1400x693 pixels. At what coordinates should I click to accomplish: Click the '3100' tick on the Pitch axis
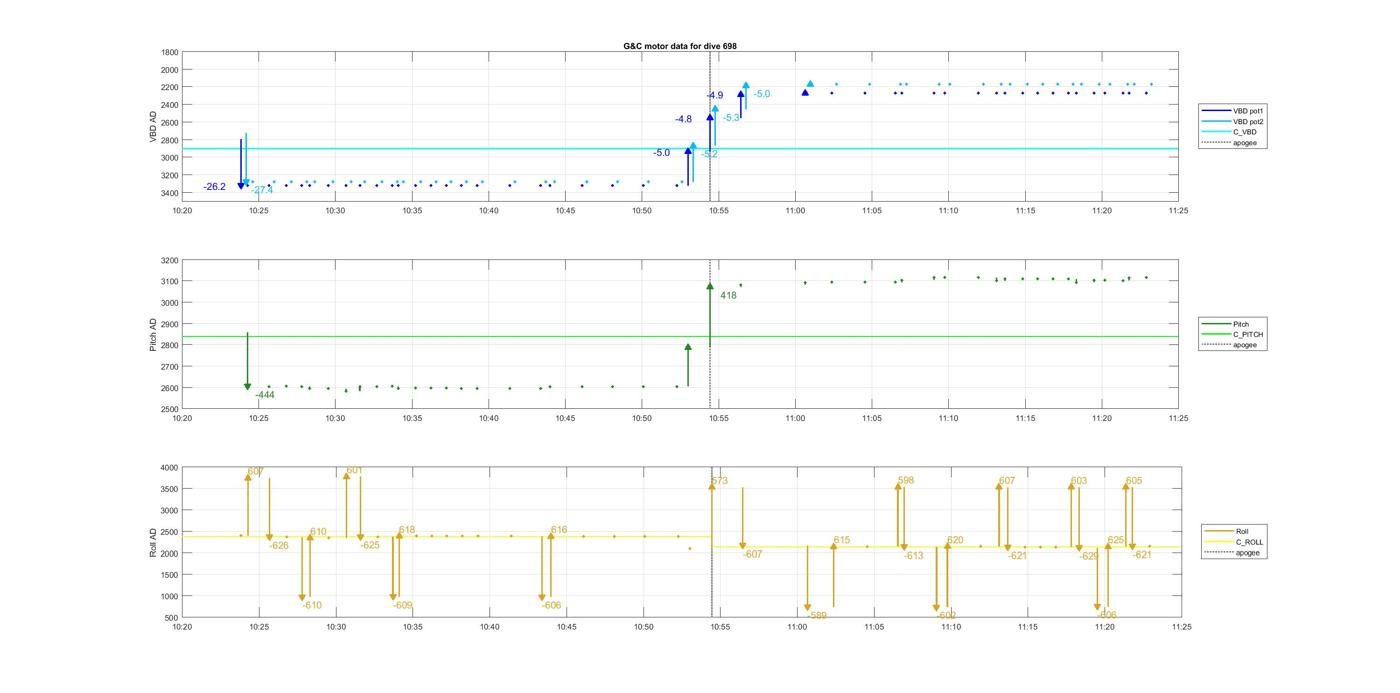pyautogui.click(x=170, y=282)
